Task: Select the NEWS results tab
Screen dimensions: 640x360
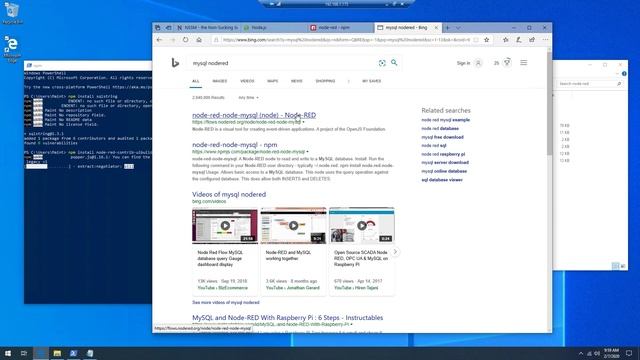Action: pos(297,81)
